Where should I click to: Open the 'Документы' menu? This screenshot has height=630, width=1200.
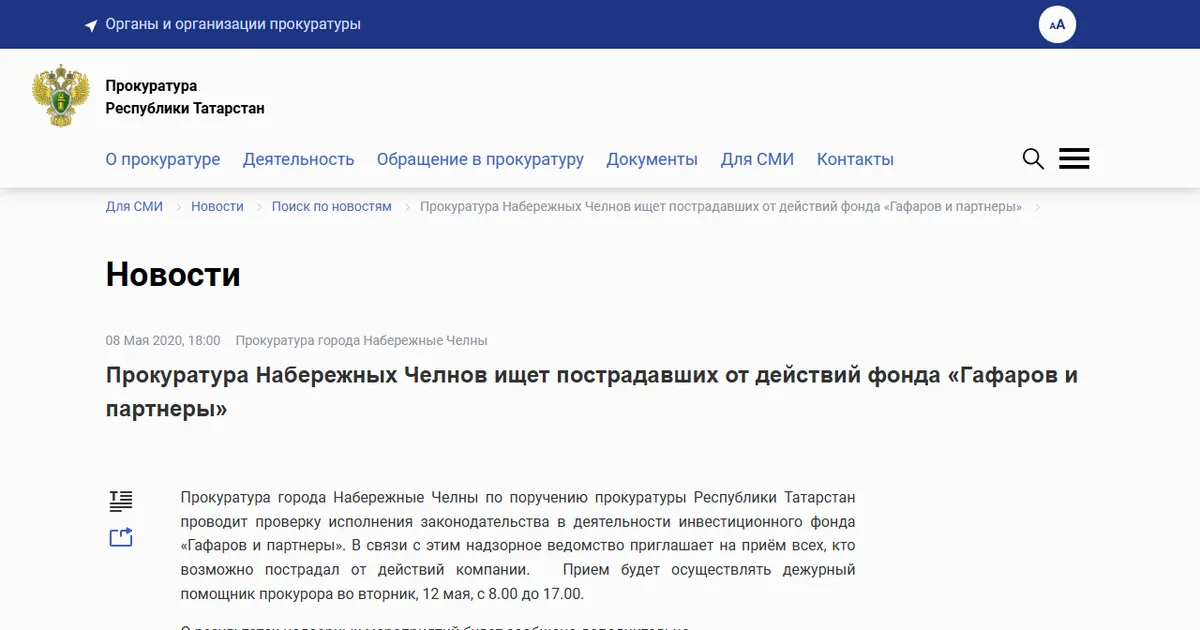coord(652,159)
